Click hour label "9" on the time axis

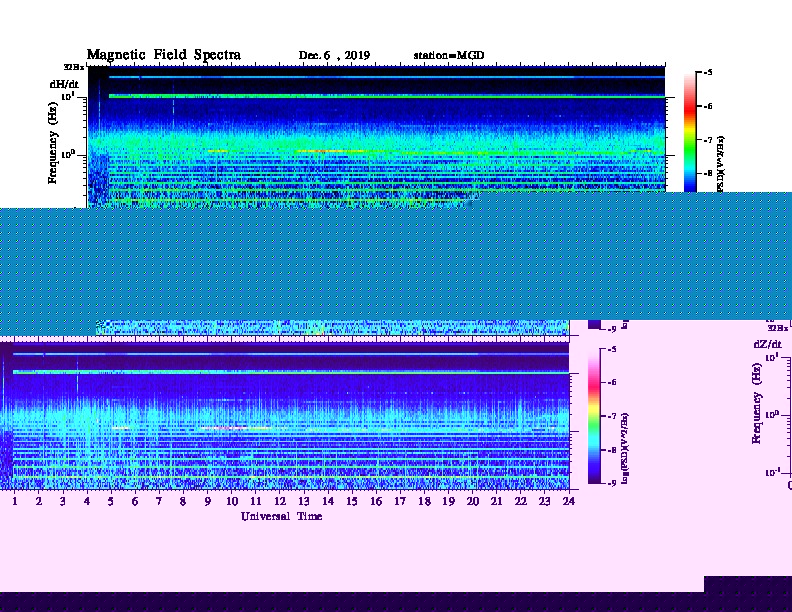coord(207,501)
